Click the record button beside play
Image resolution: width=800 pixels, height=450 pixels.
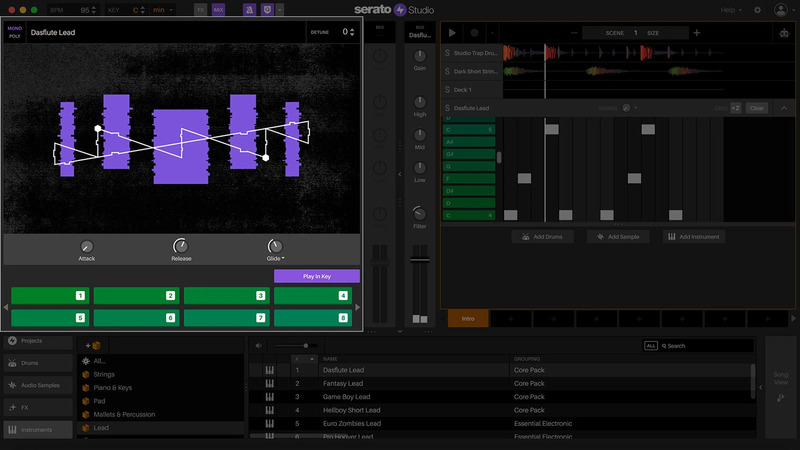click(x=474, y=33)
